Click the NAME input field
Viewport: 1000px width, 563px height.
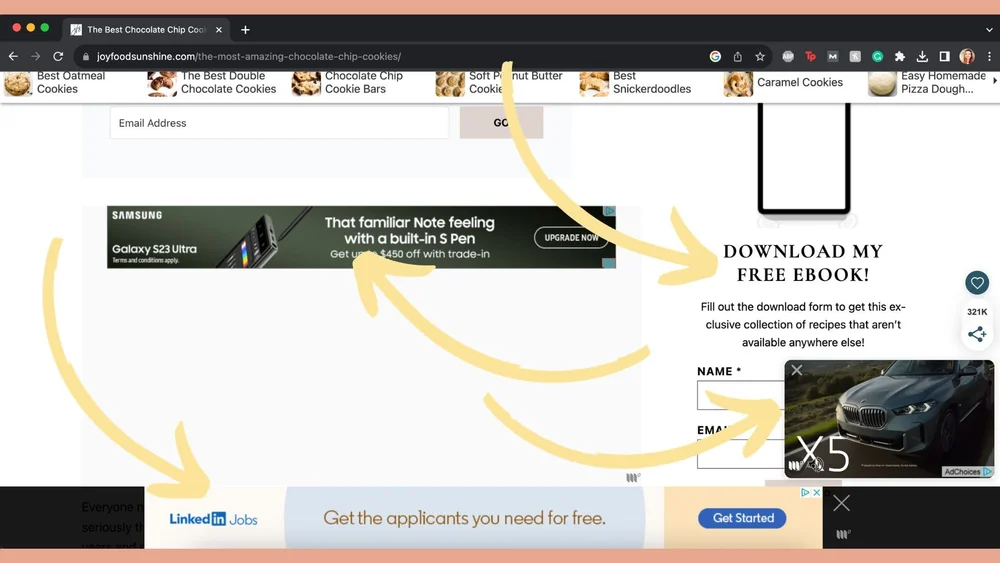tap(741, 395)
